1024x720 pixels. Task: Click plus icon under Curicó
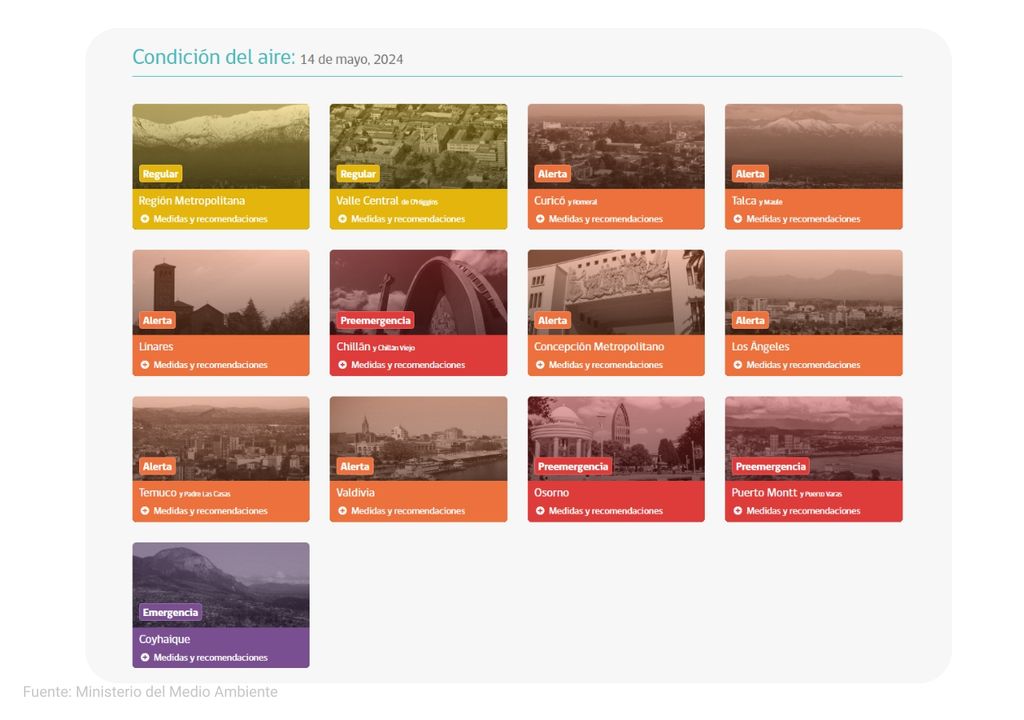click(x=540, y=219)
